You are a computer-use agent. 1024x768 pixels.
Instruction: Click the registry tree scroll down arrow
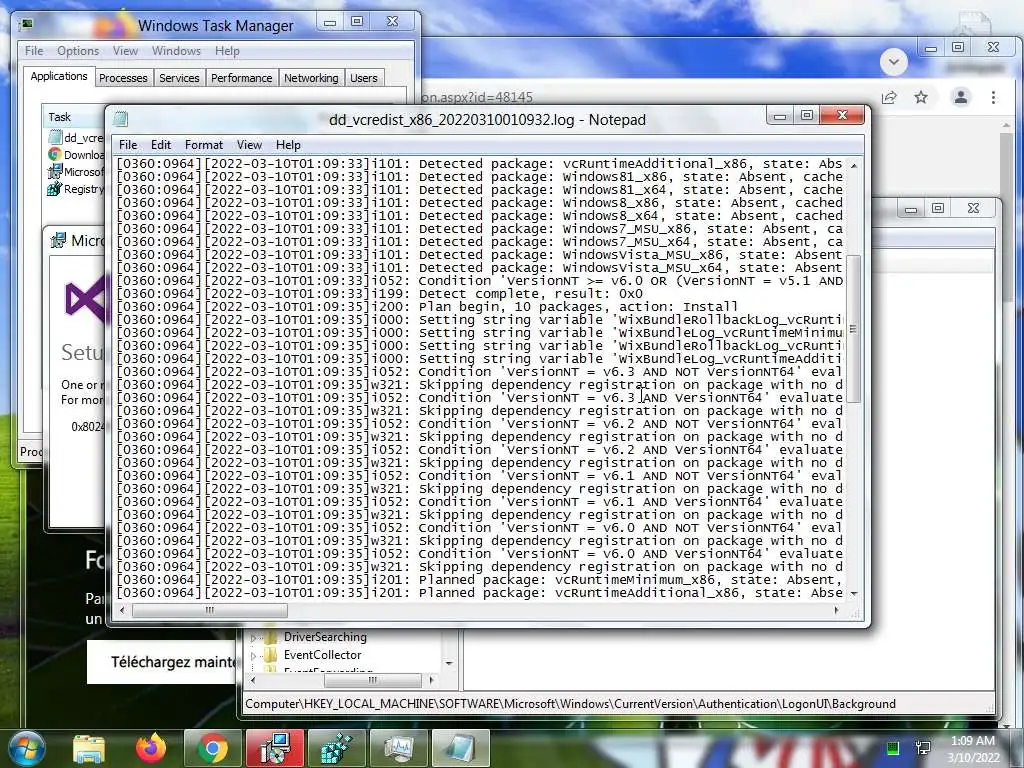(x=449, y=664)
